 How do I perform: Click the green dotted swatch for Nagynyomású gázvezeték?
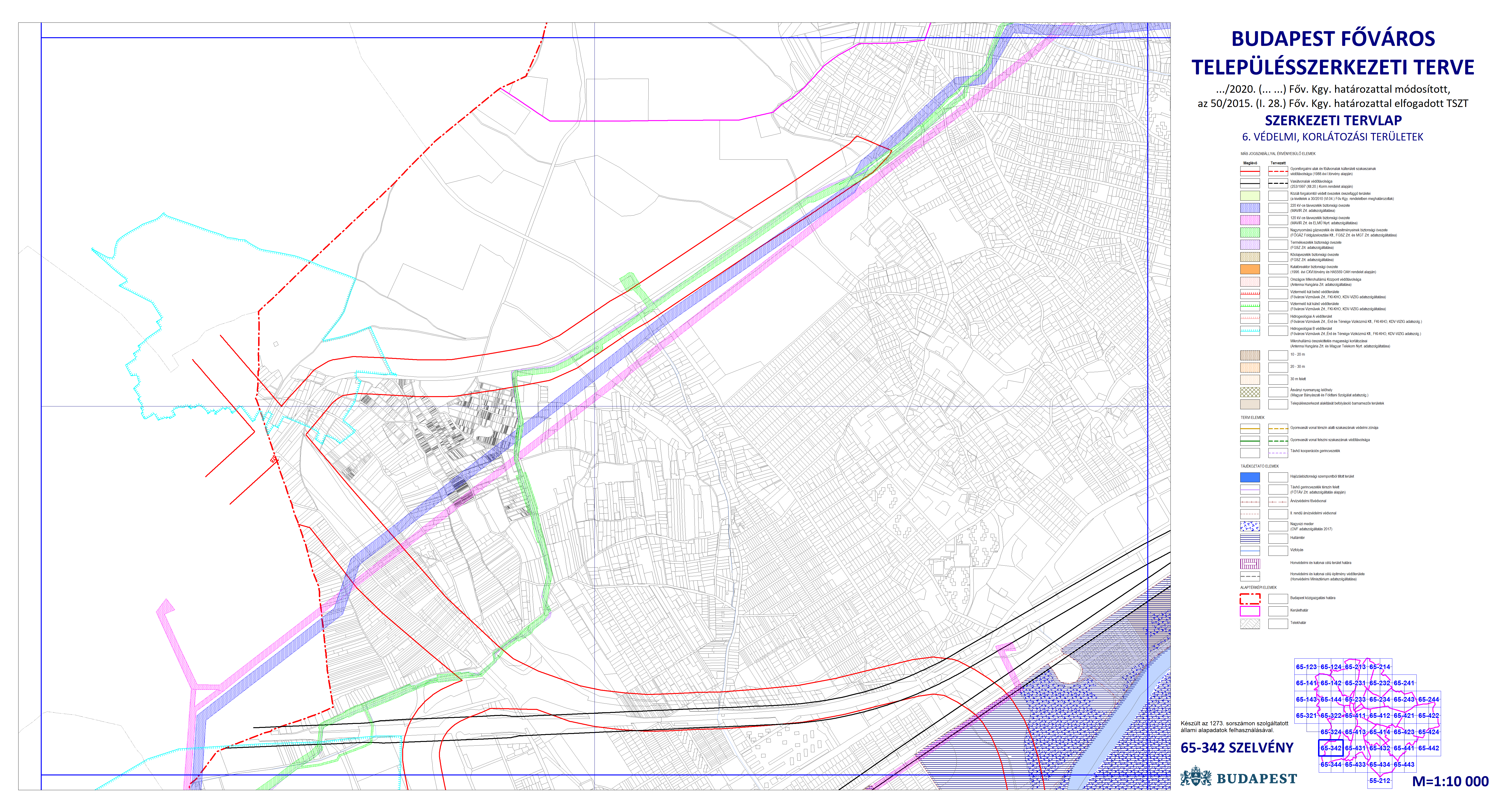click(x=1250, y=232)
